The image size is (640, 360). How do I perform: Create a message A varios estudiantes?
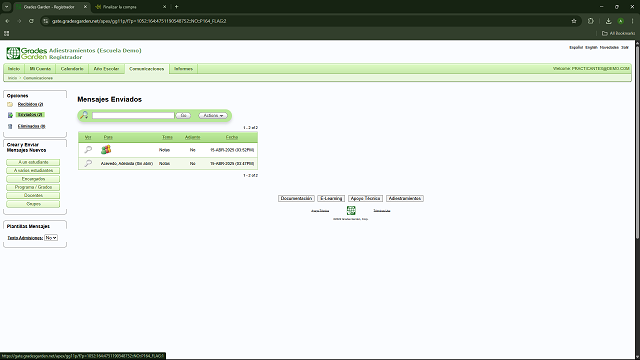pyautogui.click(x=33, y=171)
